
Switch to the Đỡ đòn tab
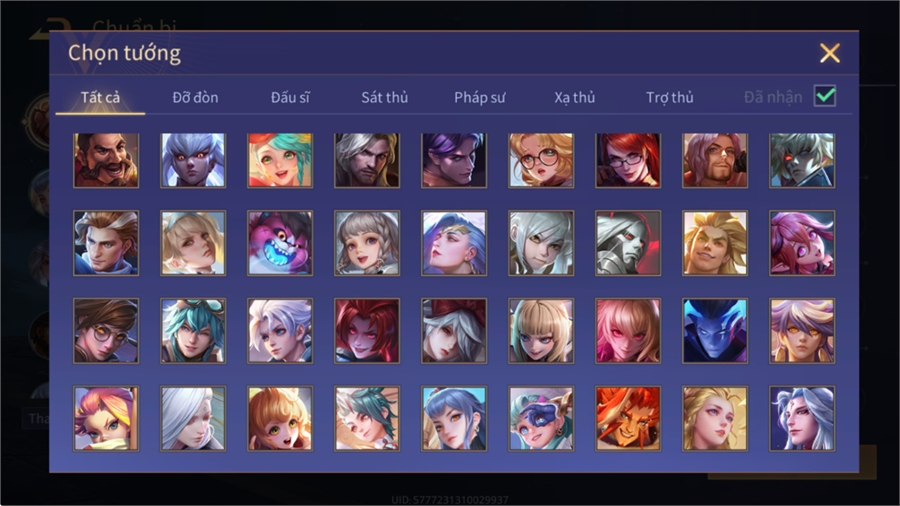click(195, 98)
